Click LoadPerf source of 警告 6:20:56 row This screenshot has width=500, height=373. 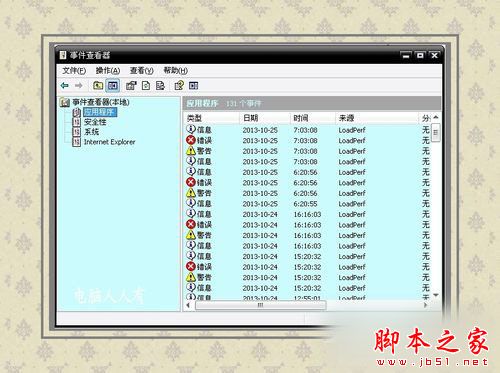352,193
